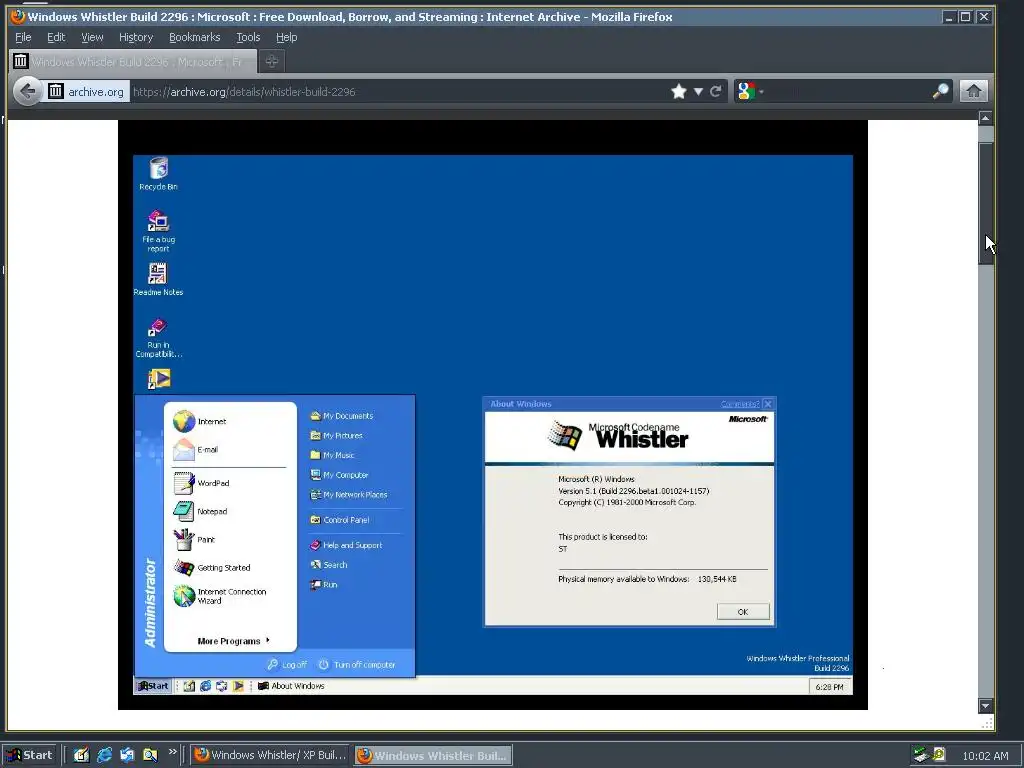Click Run in Whistler start menu
Screen dimensions: 1024x768
click(324, 584)
